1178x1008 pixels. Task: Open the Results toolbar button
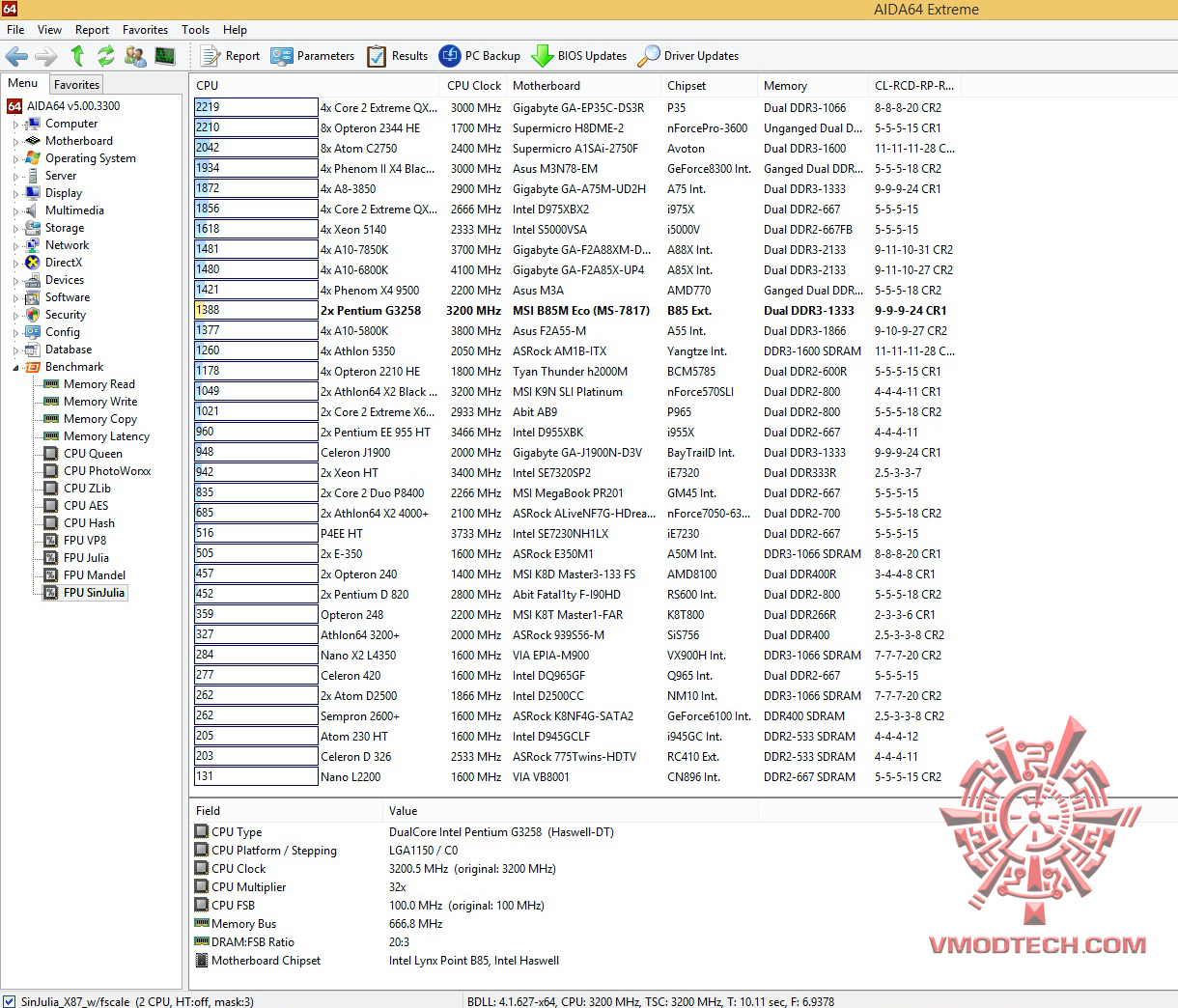pos(397,56)
